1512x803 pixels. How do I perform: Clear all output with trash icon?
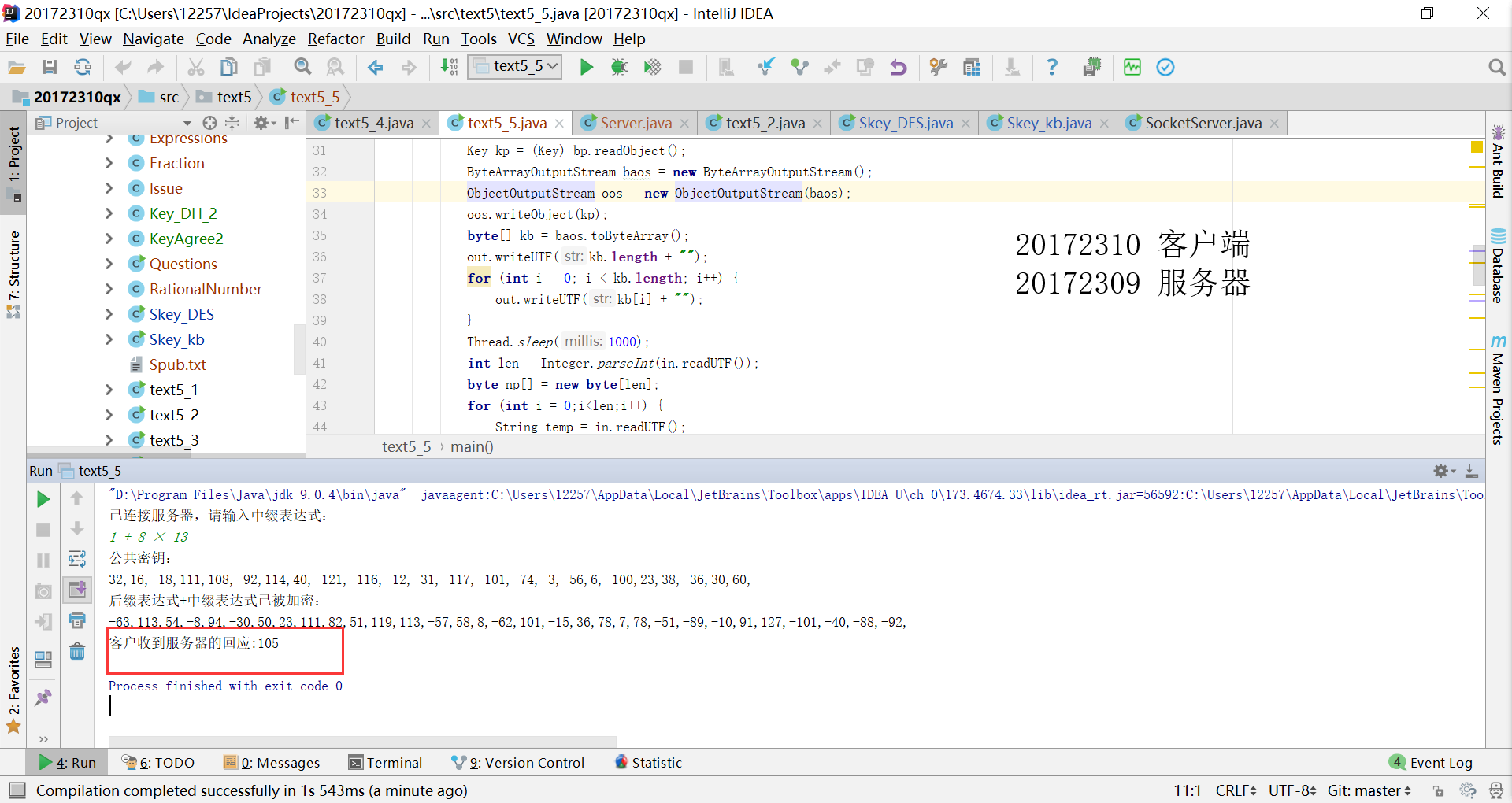[x=77, y=651]
